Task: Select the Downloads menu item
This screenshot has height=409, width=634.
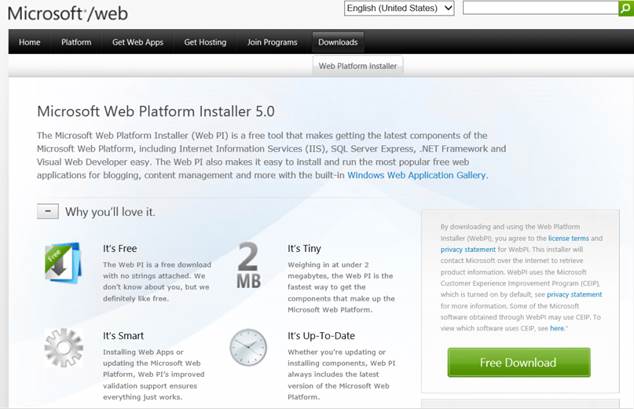Action: (338, 42)
